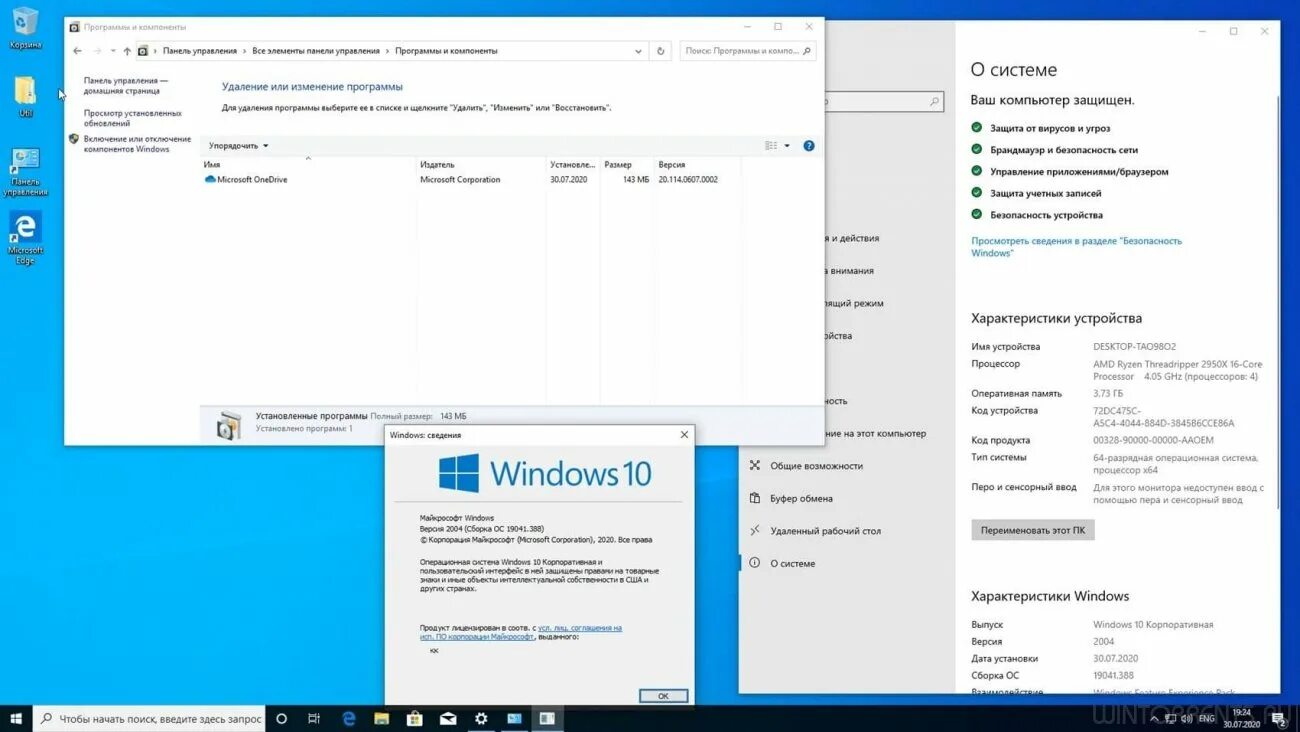The image size is (1300, 732).
Task: Open Edge from the taskbar
Action: click(349, 718)
